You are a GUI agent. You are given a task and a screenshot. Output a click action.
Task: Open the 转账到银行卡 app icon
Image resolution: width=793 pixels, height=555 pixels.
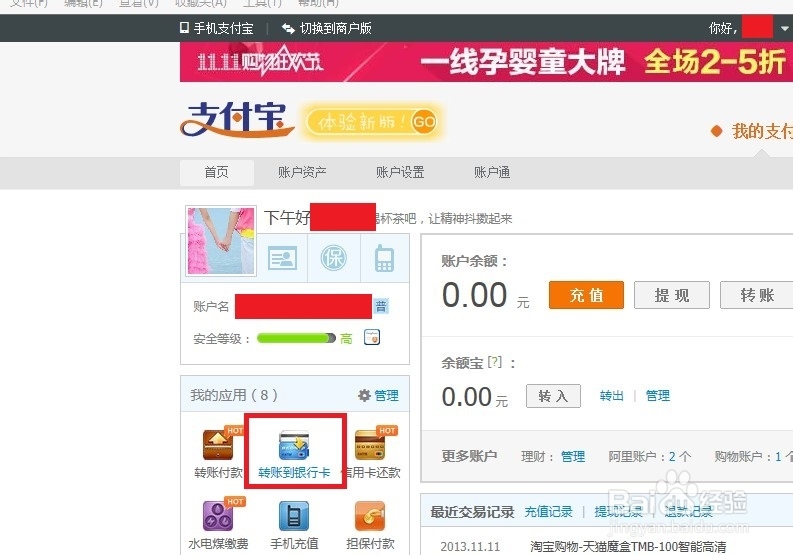point(294,445)
